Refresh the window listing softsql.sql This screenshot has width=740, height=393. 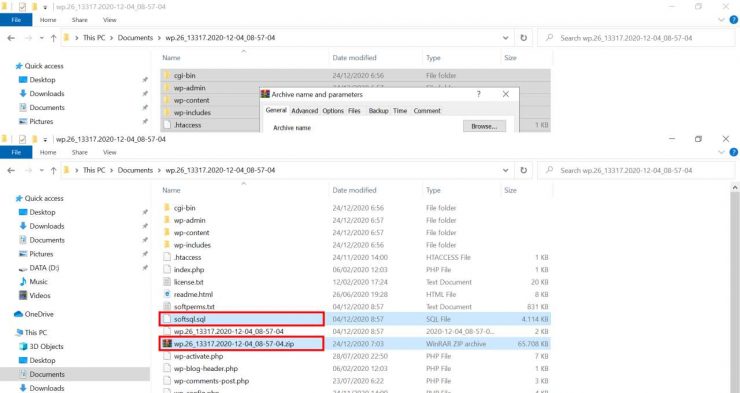[x=523, y=170]
